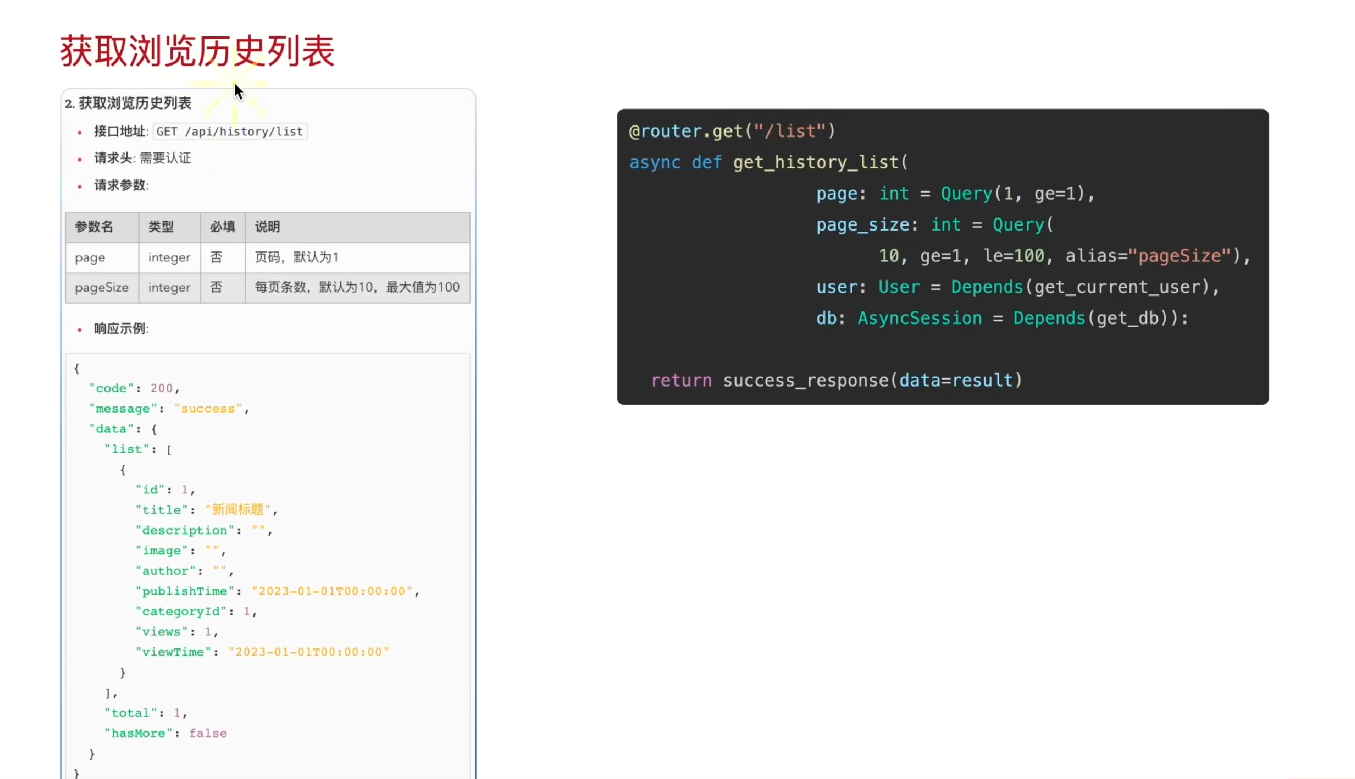This screenshot has width=1355, height=779.
Task: Click the "views": 1 JSON line
Action: [177, 631]
